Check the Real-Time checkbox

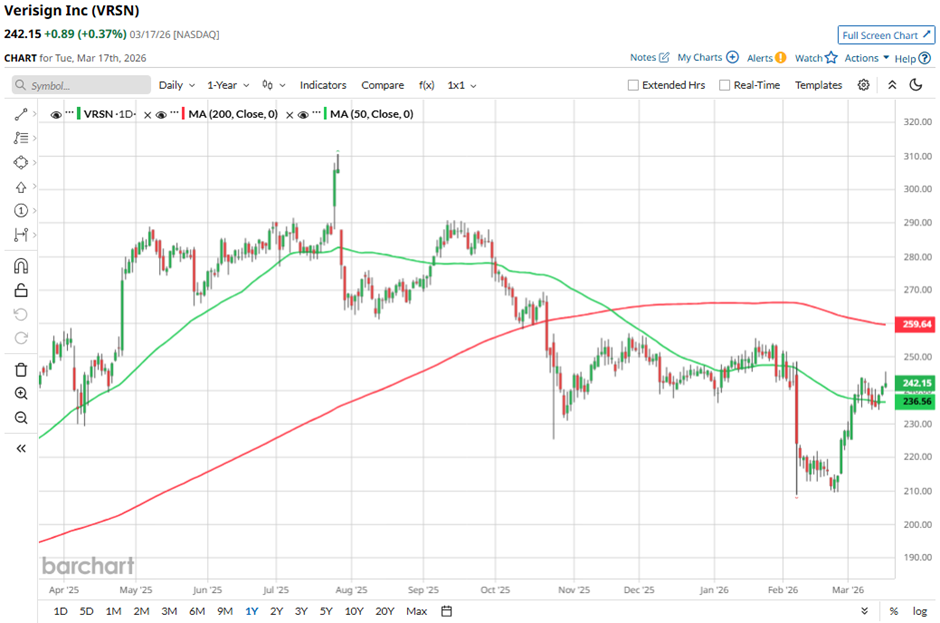click(x=725, y=86)
